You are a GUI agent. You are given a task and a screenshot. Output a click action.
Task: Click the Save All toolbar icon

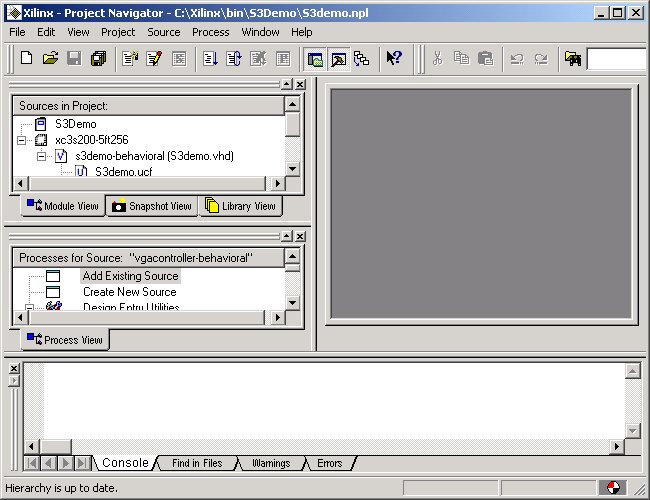[99, 58]
